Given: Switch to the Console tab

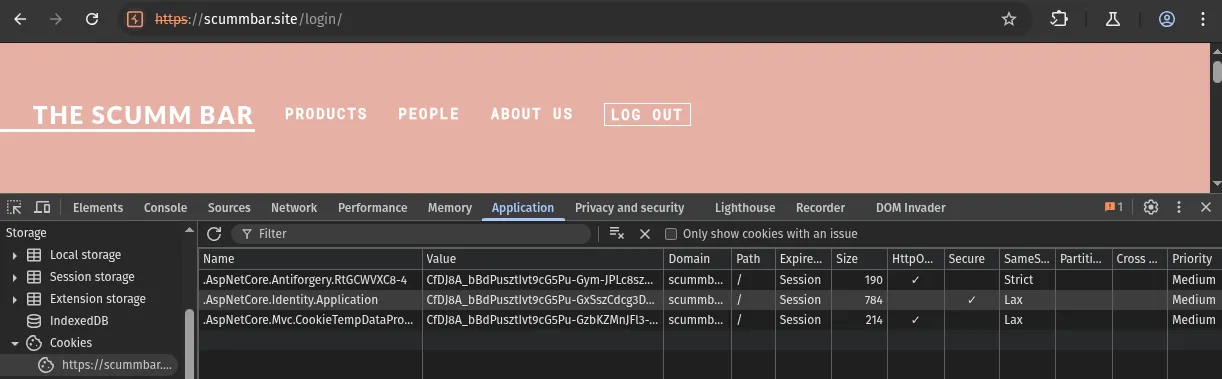Looking at the screenshot, I should pyautogui.click(x=165, y=208).
